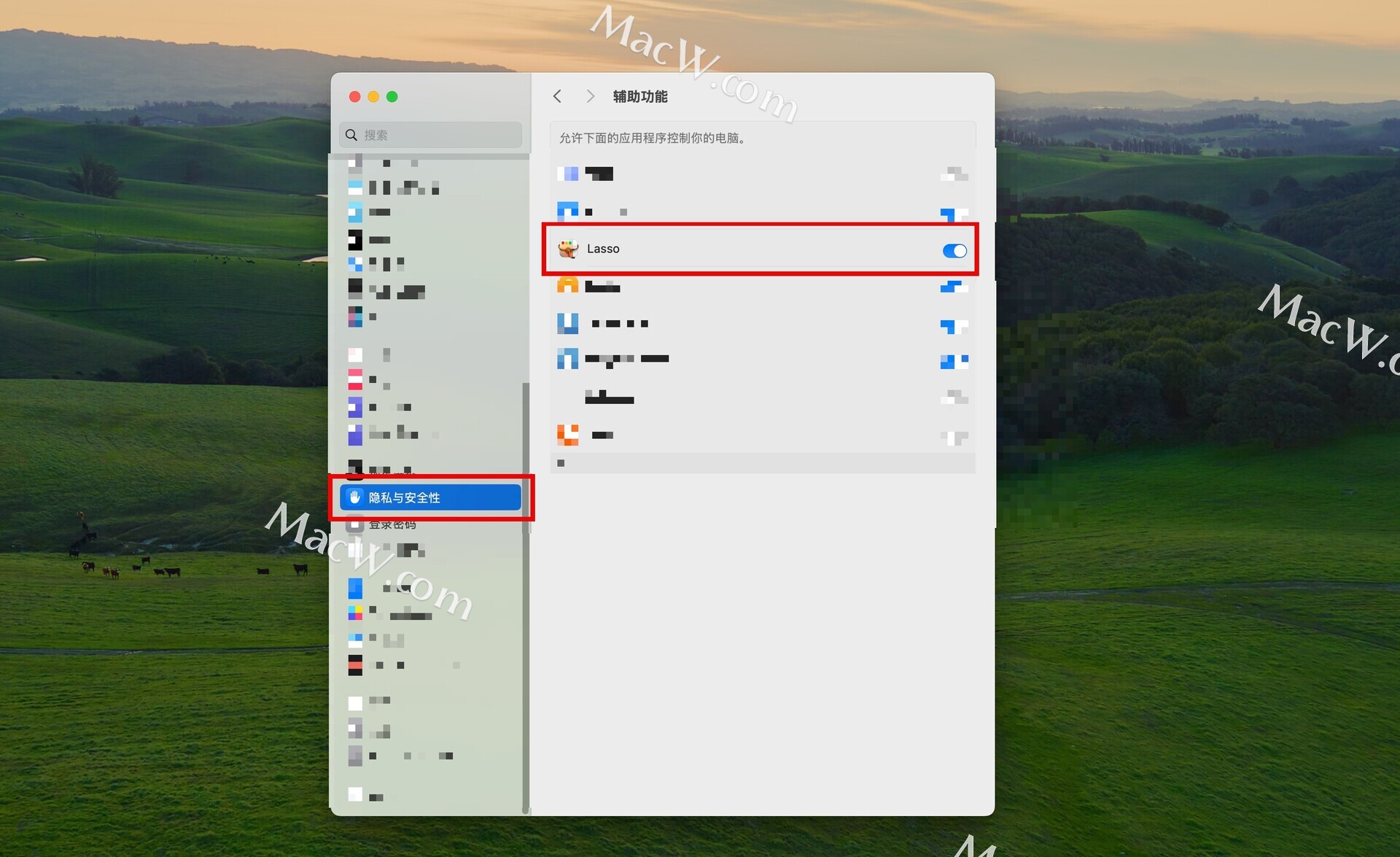Screen dimensions: 1400x857
Task: Click the 搜索 search field
Action: [430, 135]
